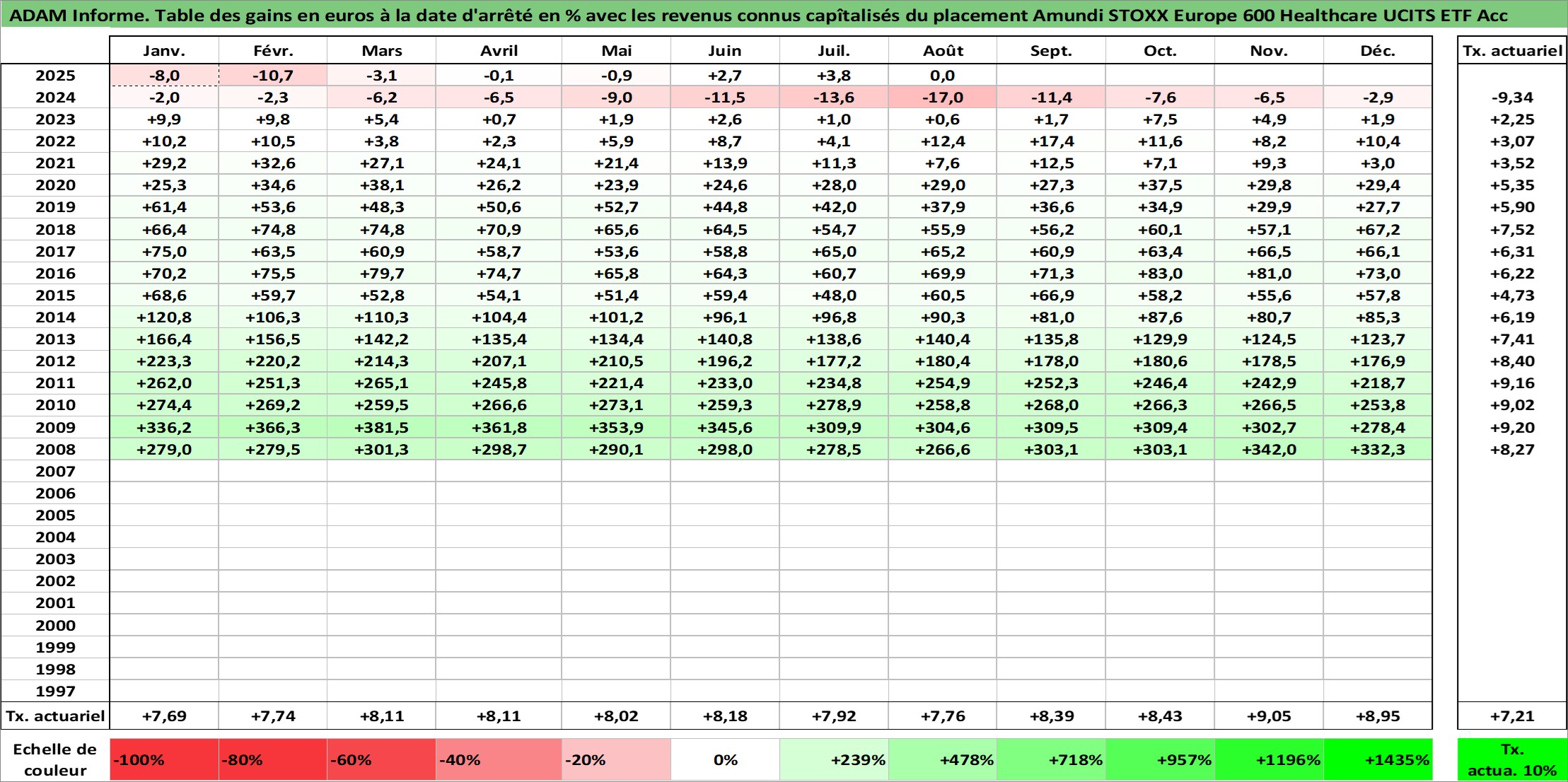The image size is (1568, 782).
Task: Click the title text 'ADAM Informe'
Action: [x=76, y=16]
